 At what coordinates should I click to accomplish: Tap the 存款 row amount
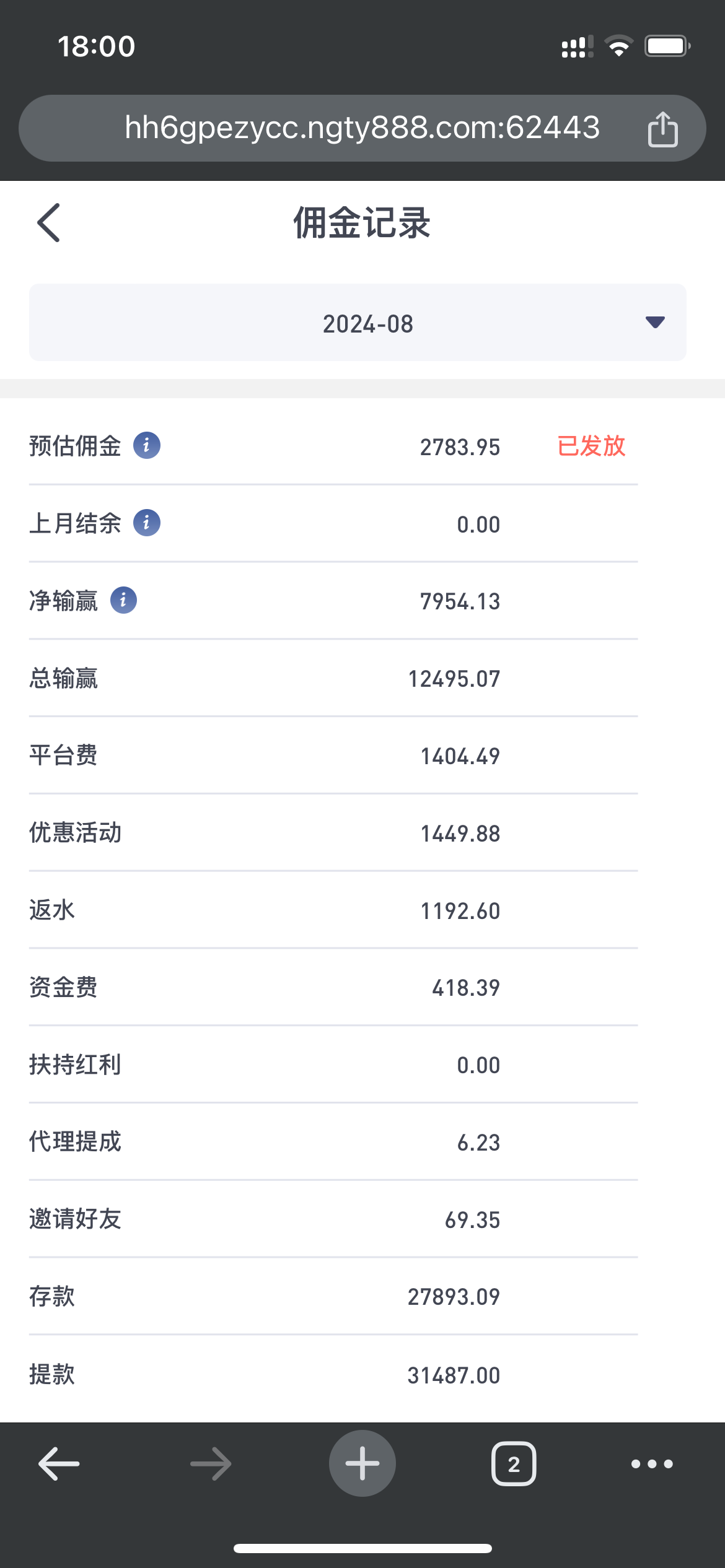click(x=453, y=1297)
